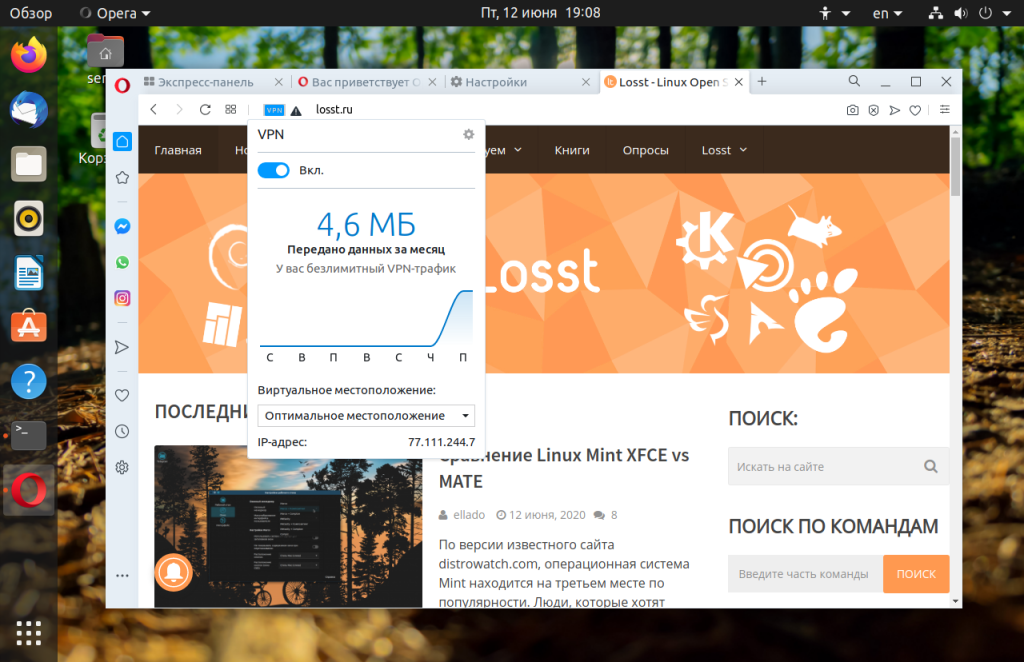Open WhatsApp in Opera sidebar

[122, 262]
